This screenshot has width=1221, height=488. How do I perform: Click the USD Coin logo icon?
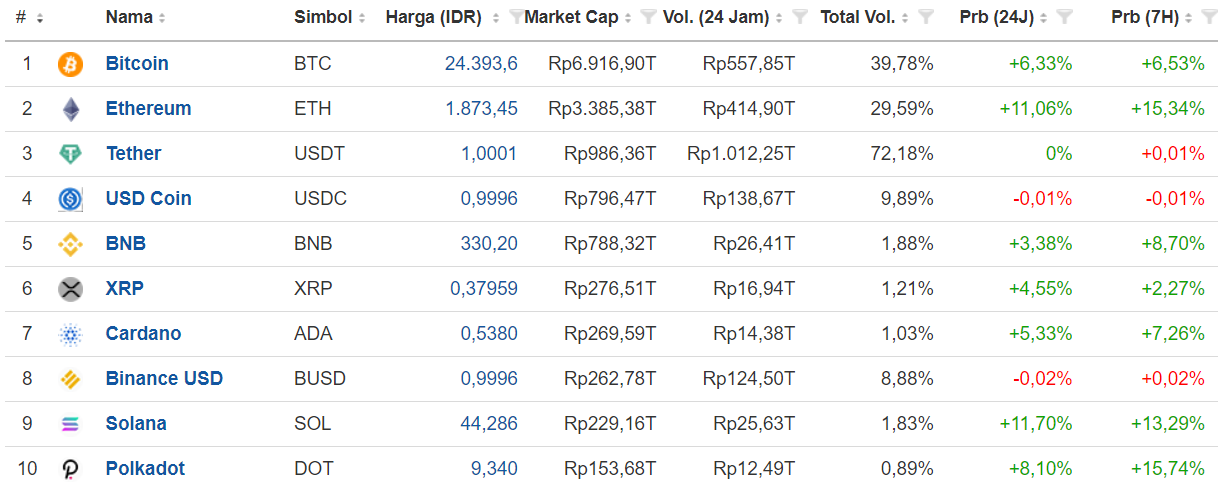(71, 199)
